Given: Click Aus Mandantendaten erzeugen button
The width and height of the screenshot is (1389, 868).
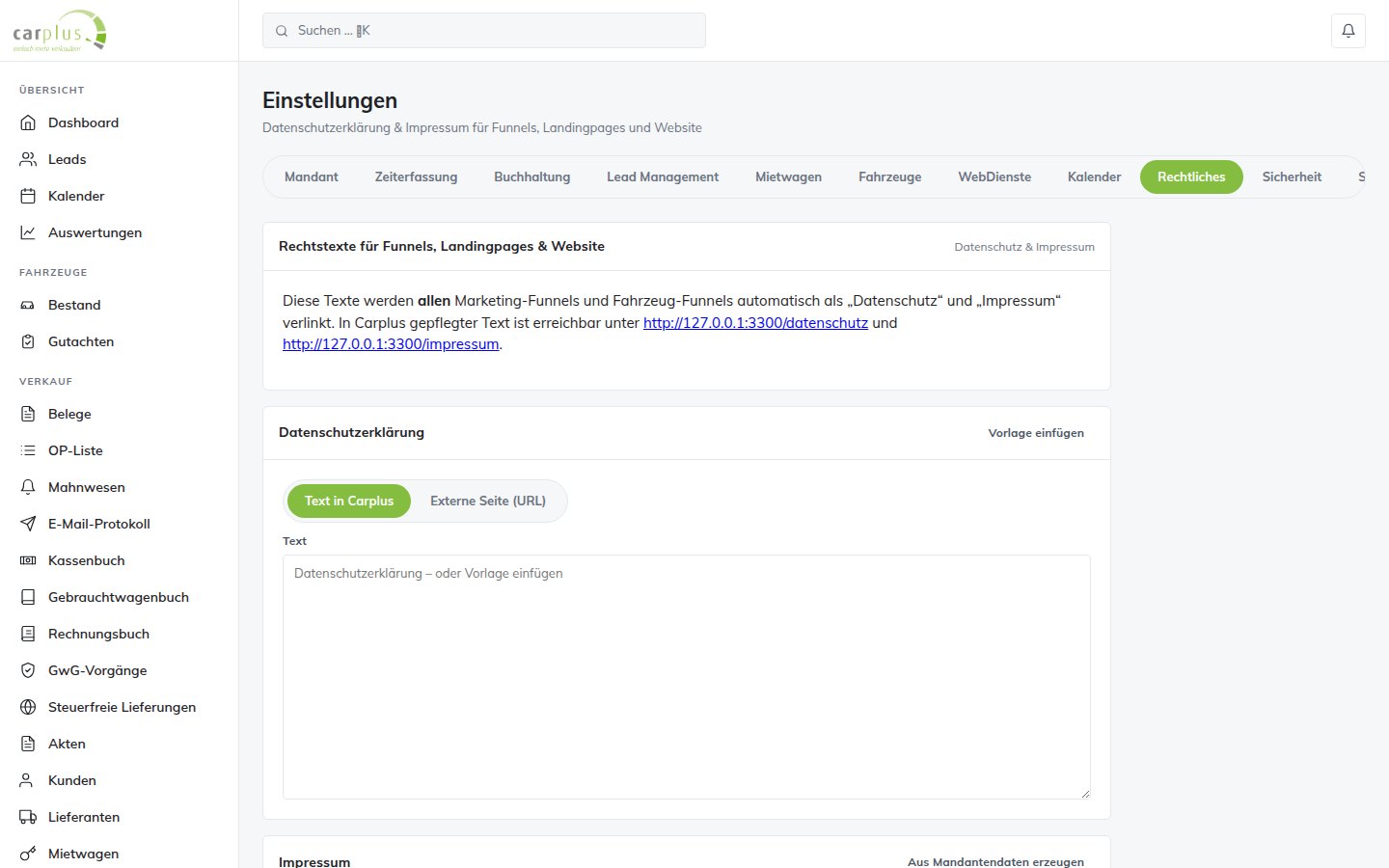Looking at the screenshot, I should (995, 861).
